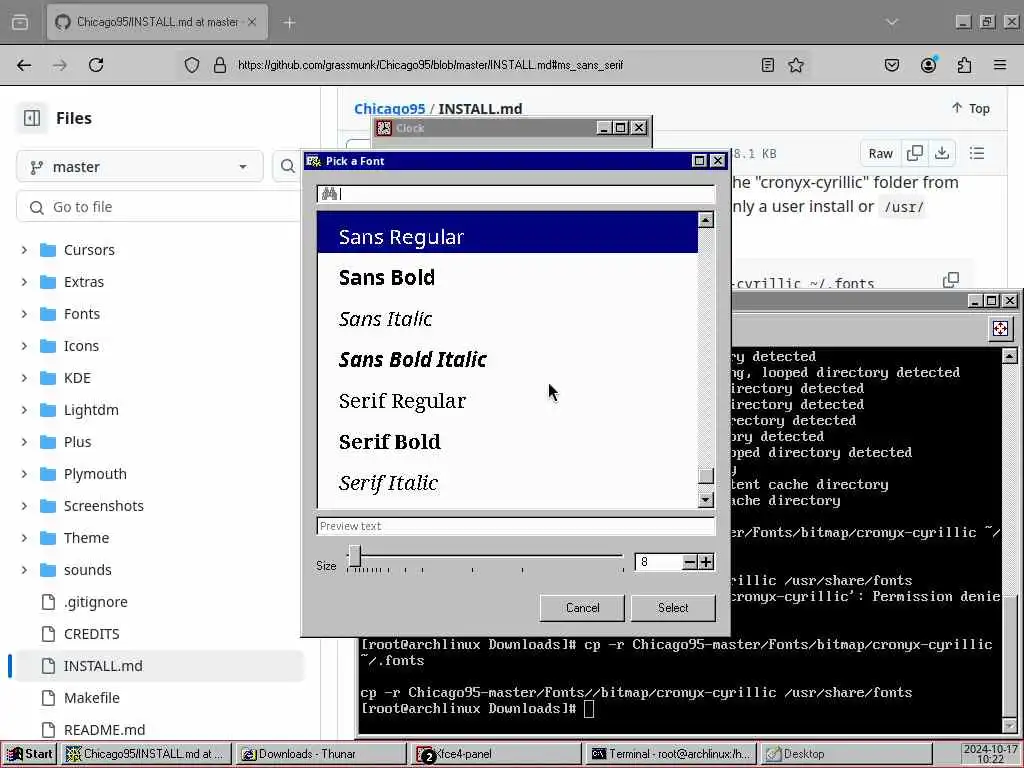This screenshot has width=1024, height=768.
Task: Open a new browser tab with plus
Action: (289, 22)
